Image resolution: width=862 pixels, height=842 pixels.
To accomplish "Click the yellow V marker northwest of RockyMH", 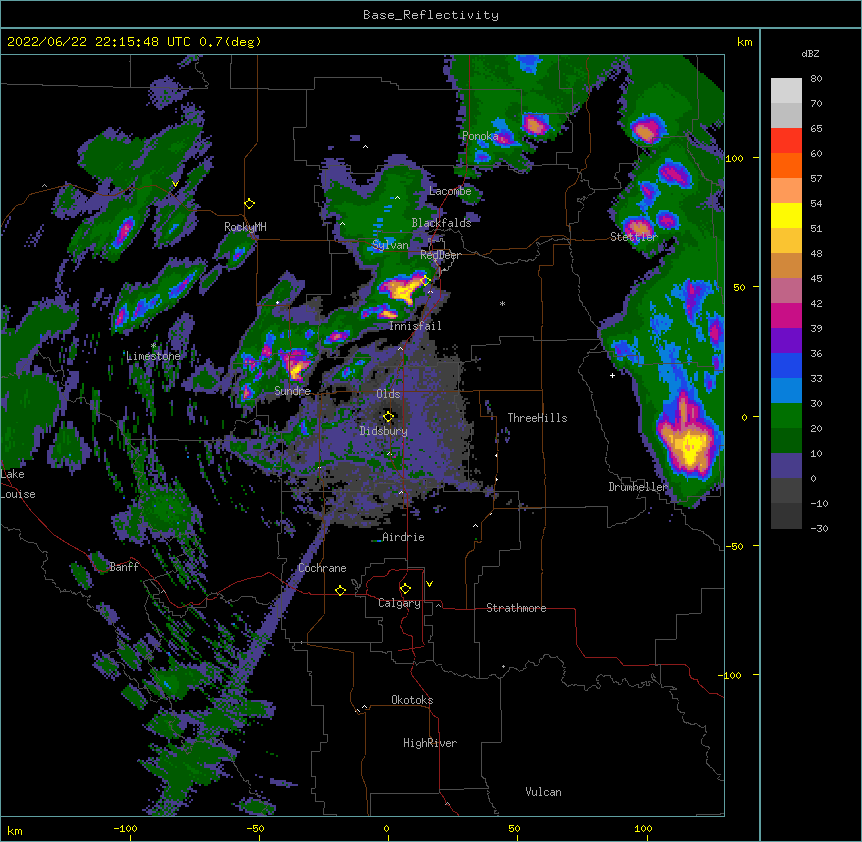I will [x=175, y=184].
